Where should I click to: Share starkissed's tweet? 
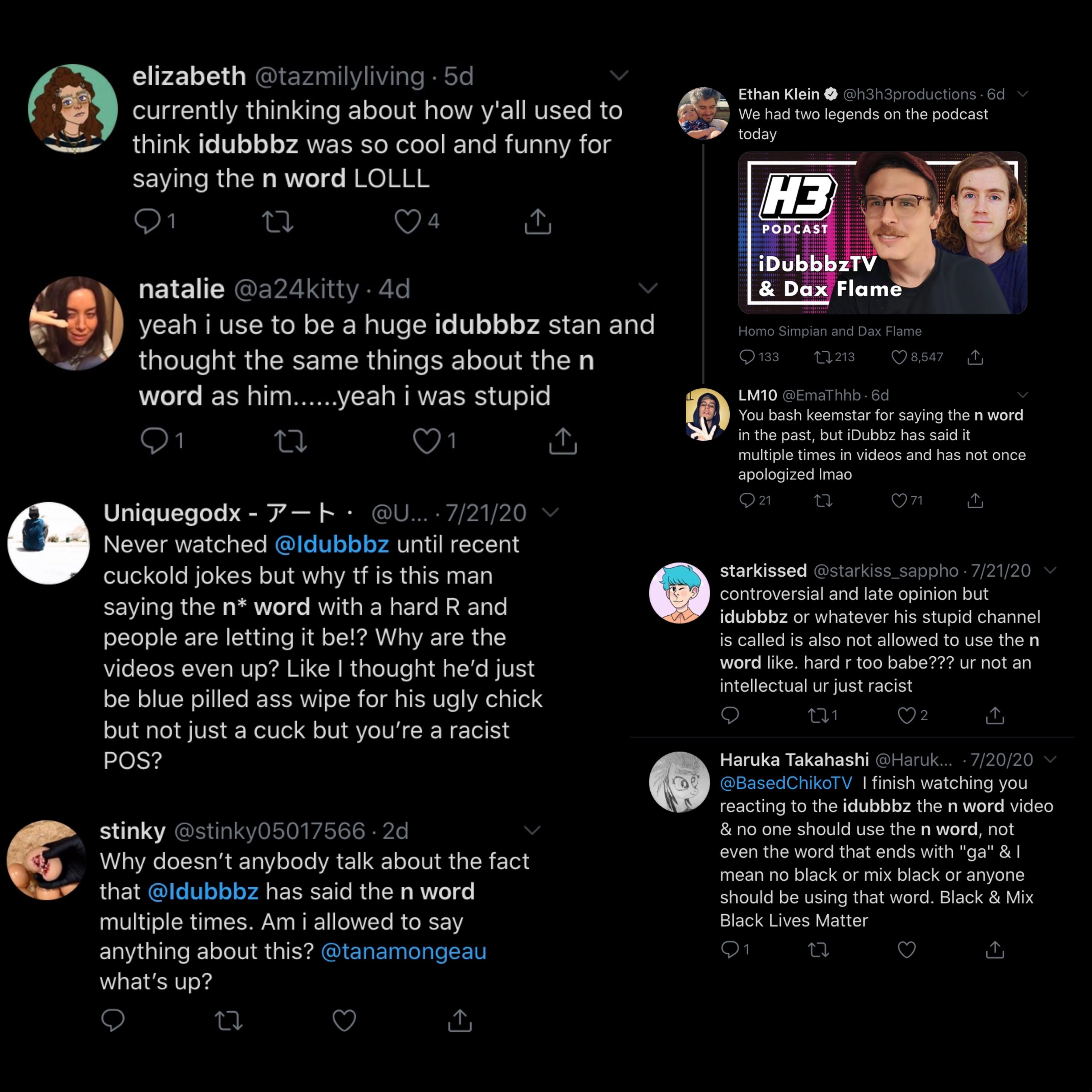[995, 716]
